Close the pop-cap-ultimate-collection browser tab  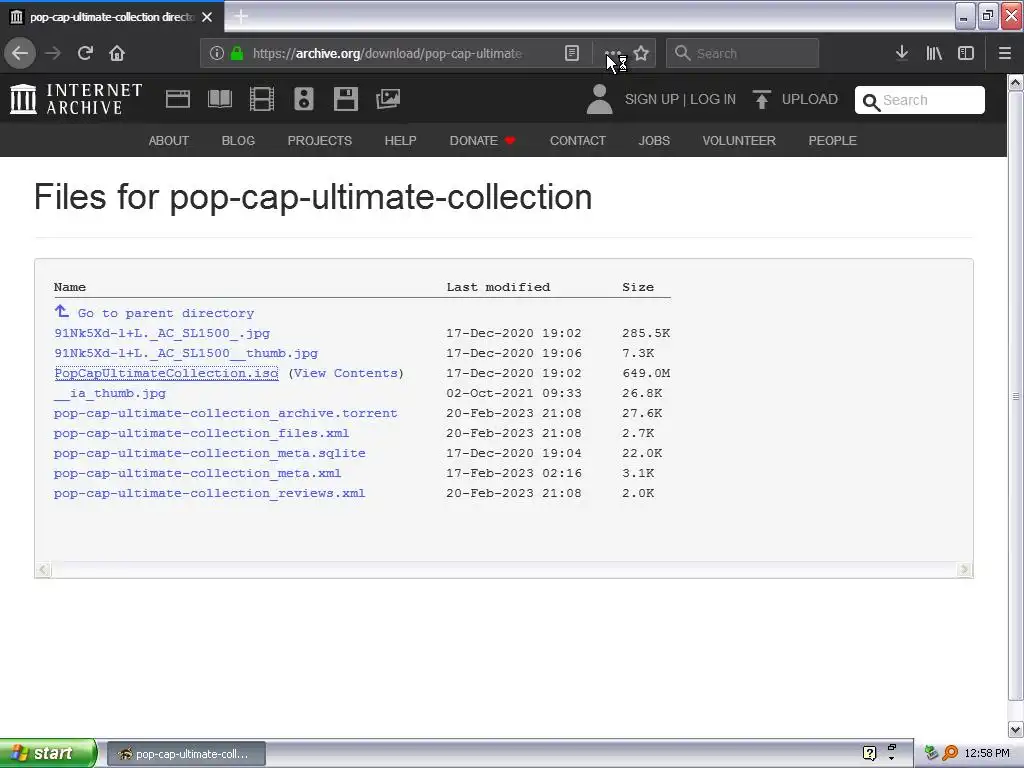pos(207,16)
